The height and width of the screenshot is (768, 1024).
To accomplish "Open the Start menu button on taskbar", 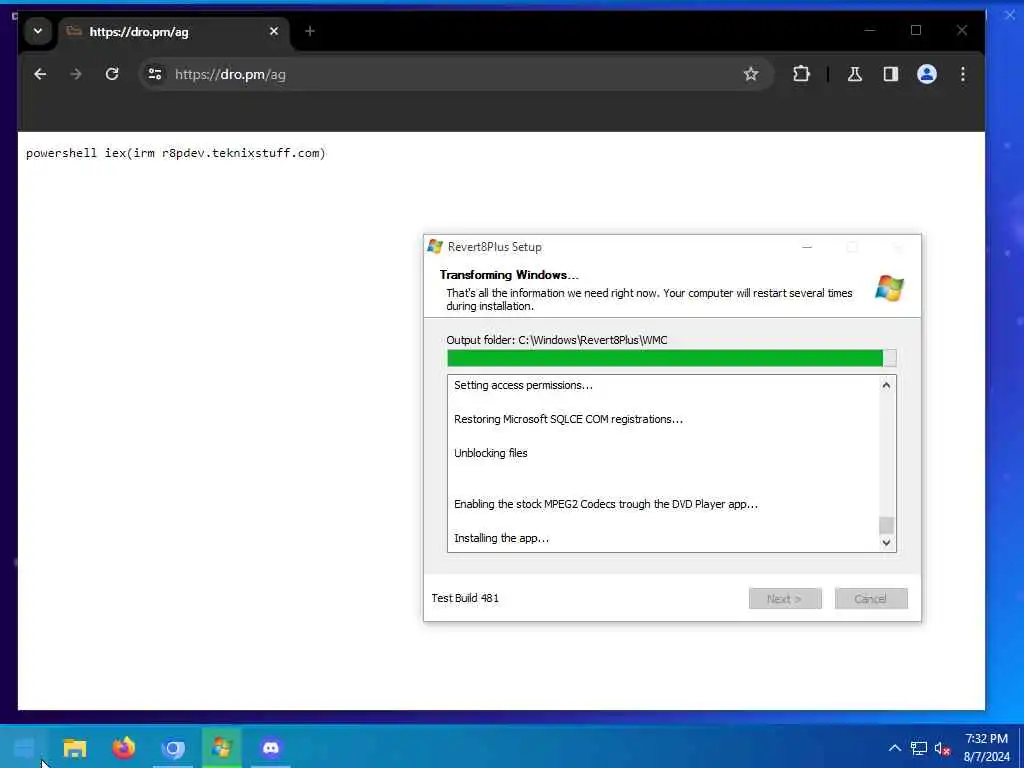I will tap(24, 748).
